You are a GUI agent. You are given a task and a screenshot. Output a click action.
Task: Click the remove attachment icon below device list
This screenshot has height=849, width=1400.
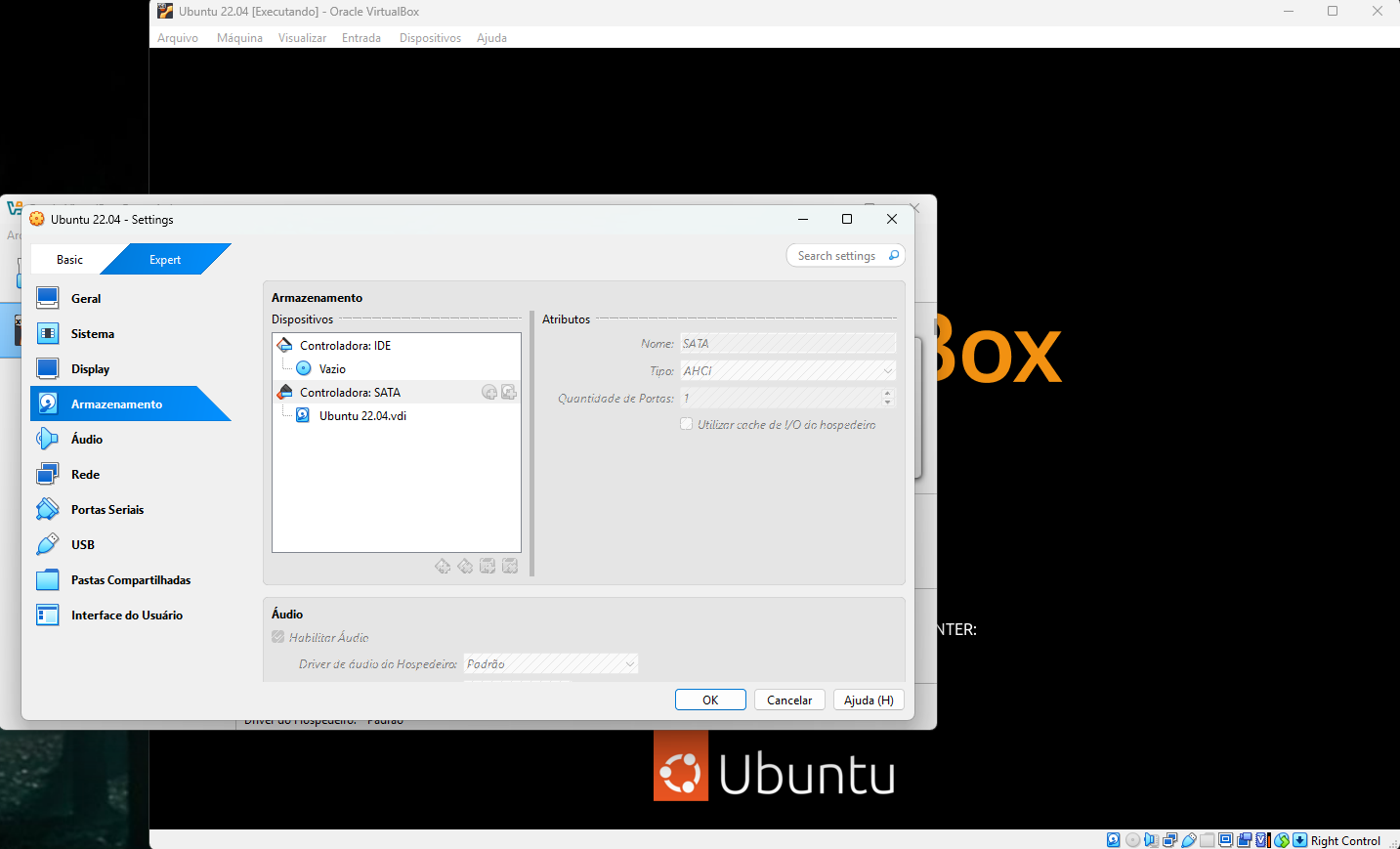[x=510, y=567]
